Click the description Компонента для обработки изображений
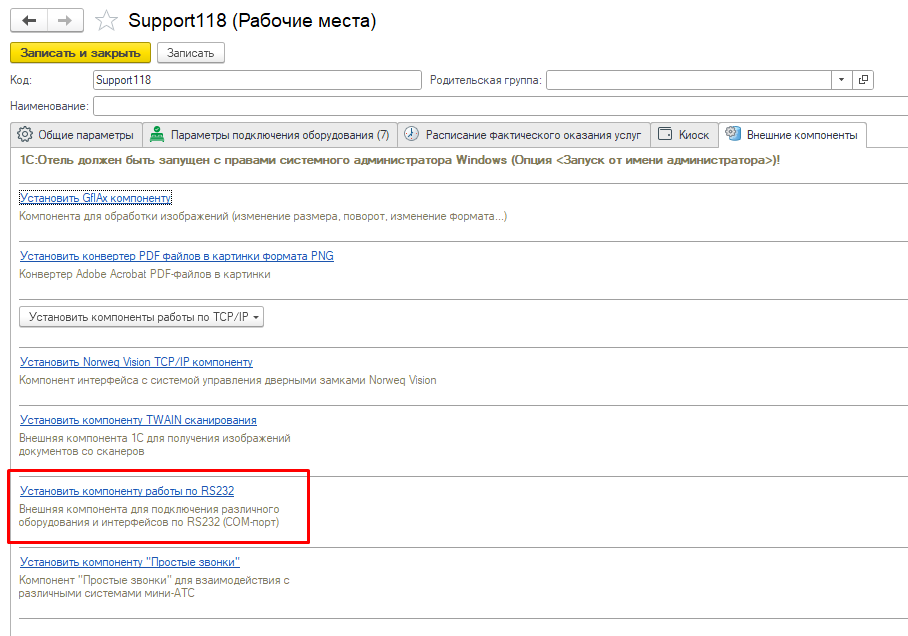 coord(263,216)
